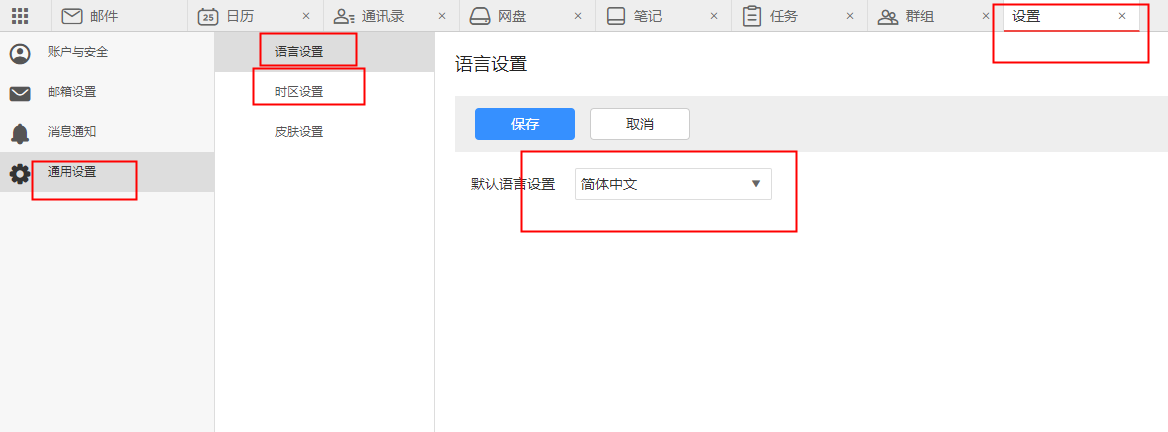Open 邮箱设置 in the sidebar

(x=72, y=92)
